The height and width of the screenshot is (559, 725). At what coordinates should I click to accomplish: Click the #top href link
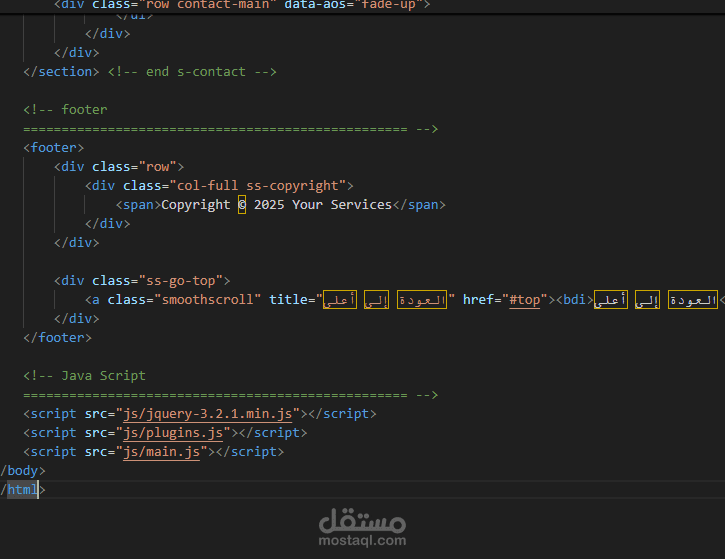tap(524, 300)
